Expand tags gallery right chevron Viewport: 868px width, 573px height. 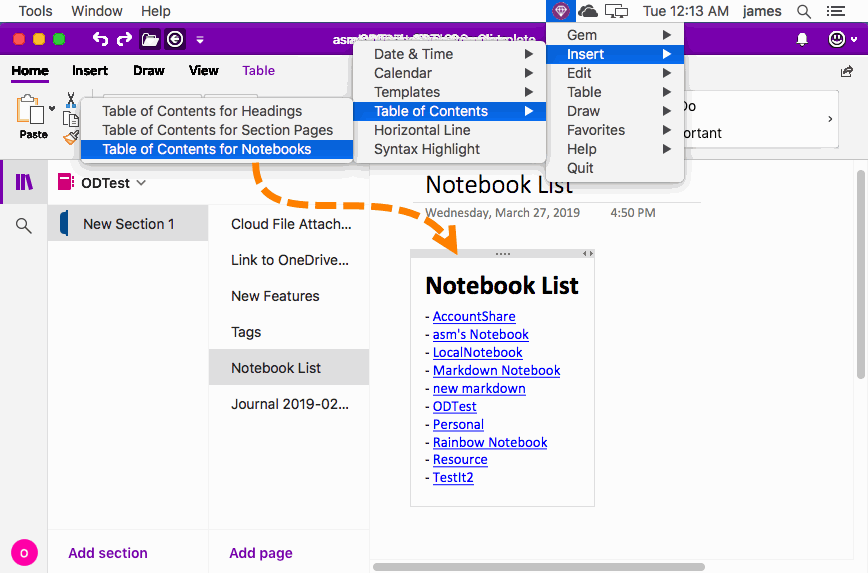(x=830, y=119)
